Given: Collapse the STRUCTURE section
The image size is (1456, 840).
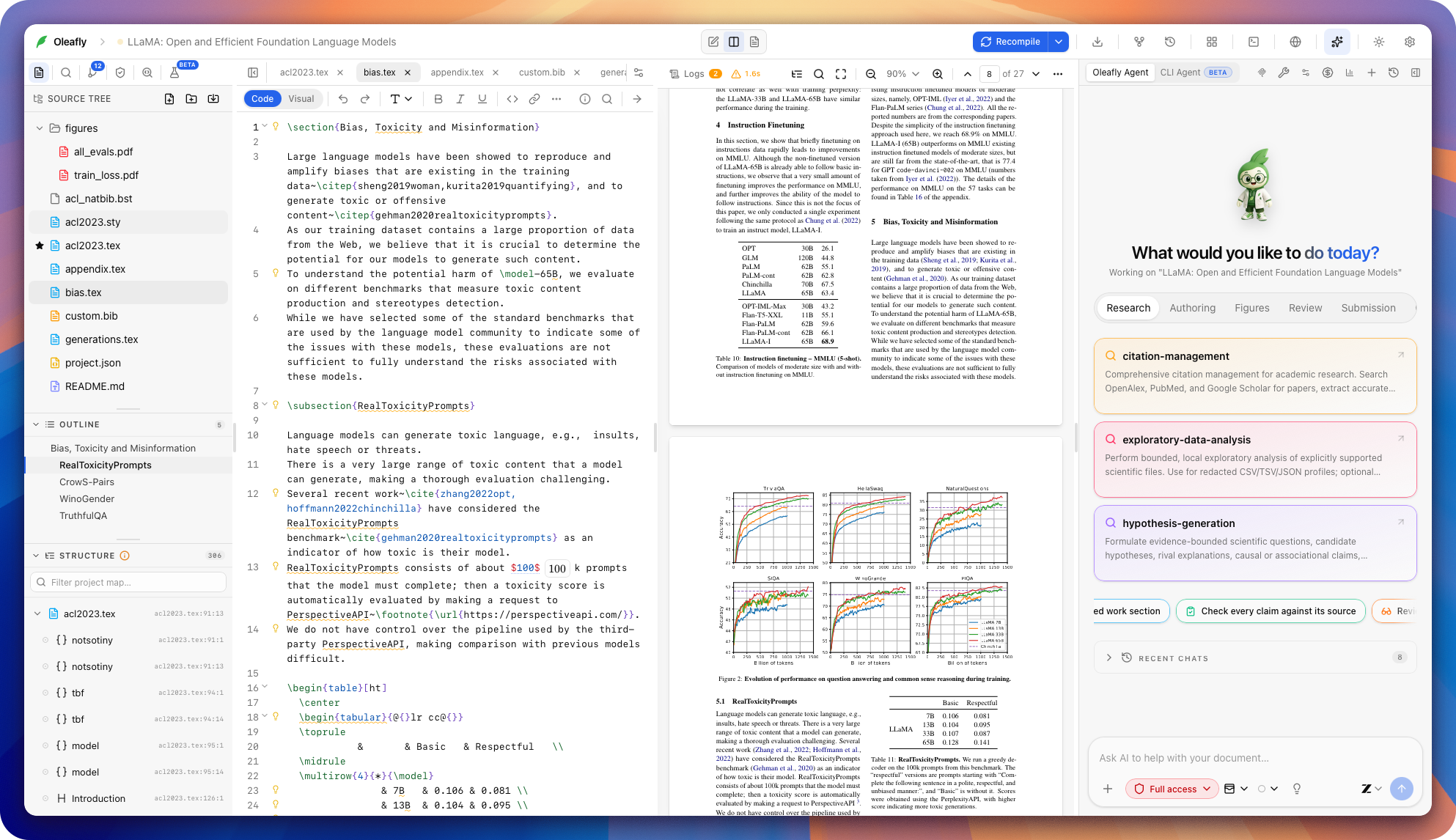Looking at the screenshot, I should coord(36,556).
